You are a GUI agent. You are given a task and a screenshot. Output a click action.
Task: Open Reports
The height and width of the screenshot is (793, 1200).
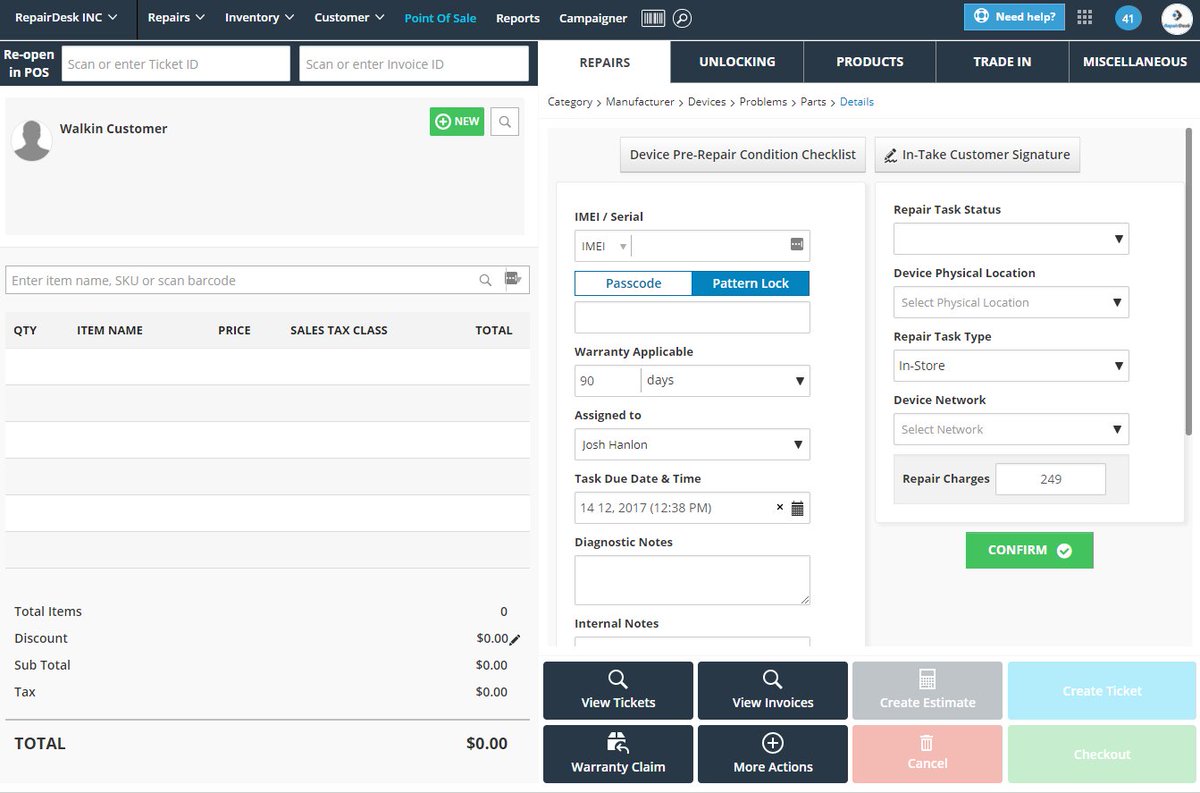(518, 18)
